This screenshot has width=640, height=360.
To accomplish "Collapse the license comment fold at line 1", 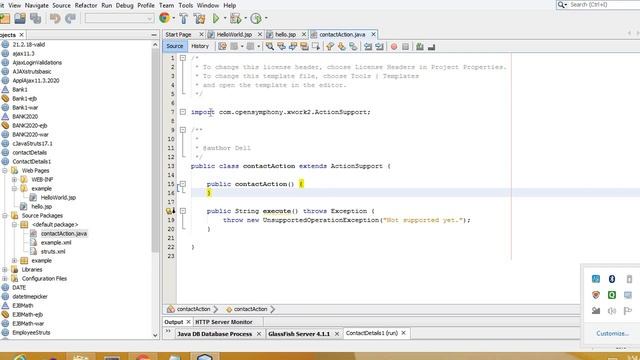I will (x=183, y=58).
